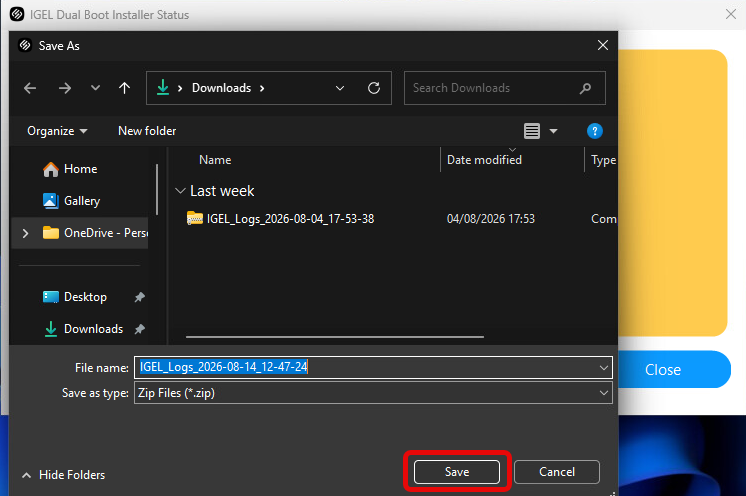Click the Save button

pyautogui.click(x=457, y=472)
